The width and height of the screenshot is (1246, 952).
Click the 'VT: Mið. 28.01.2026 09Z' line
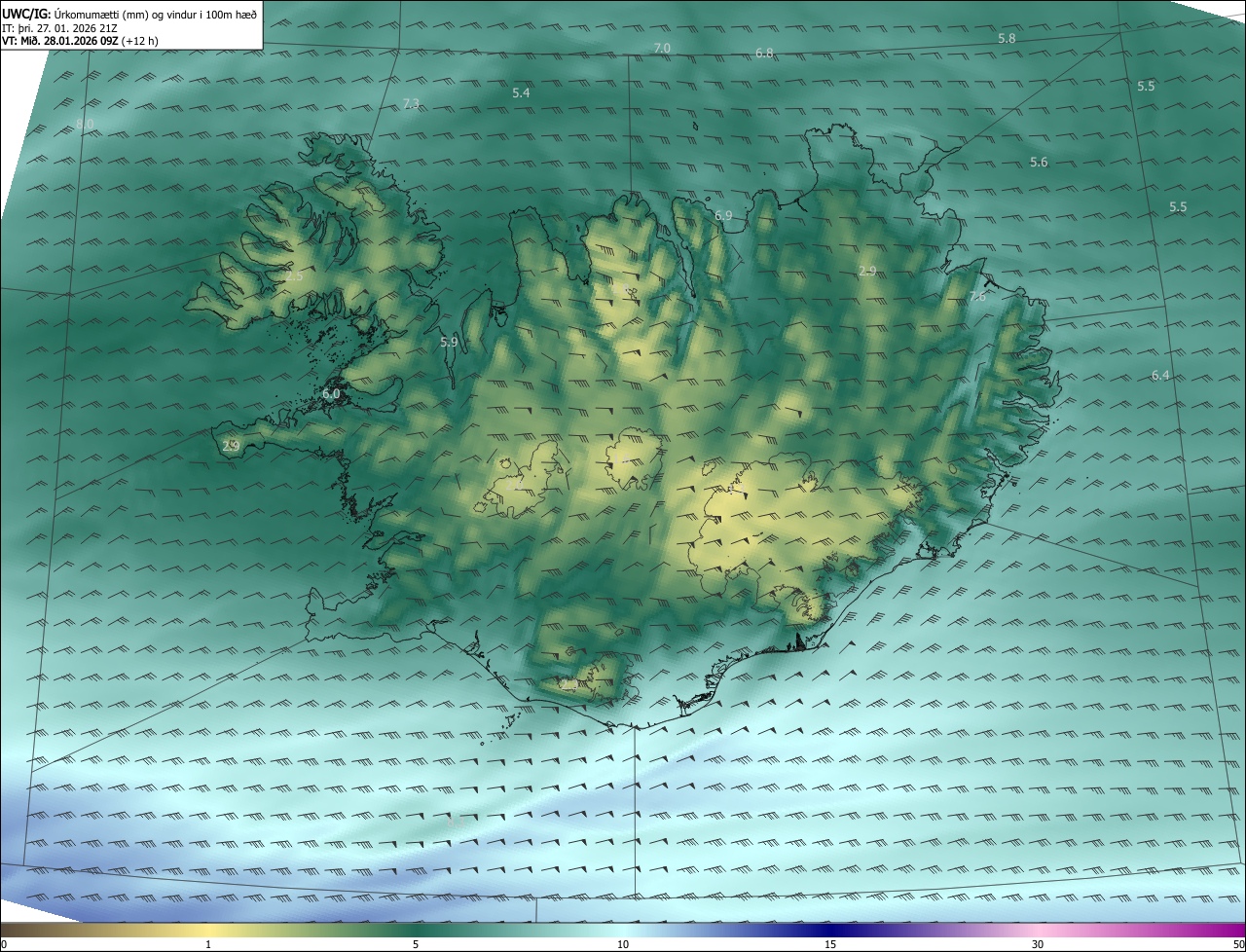point(80,41)
